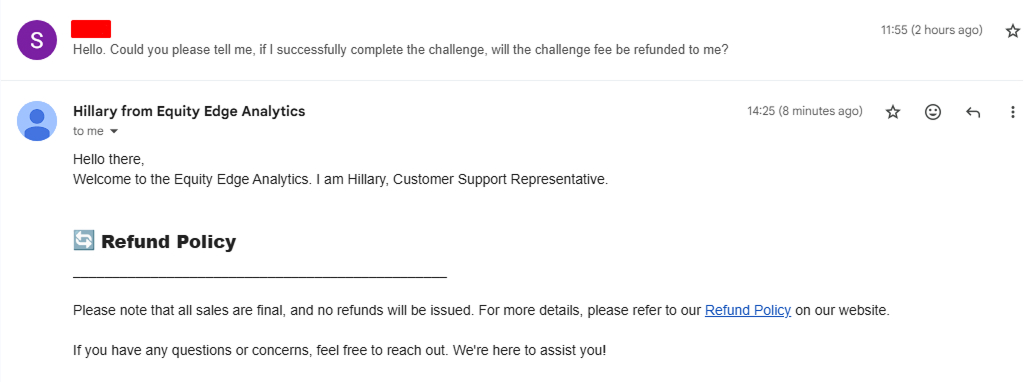Click the red redacted sender name
This screenshot has width=1036, height=382.
tap(91, 29)
